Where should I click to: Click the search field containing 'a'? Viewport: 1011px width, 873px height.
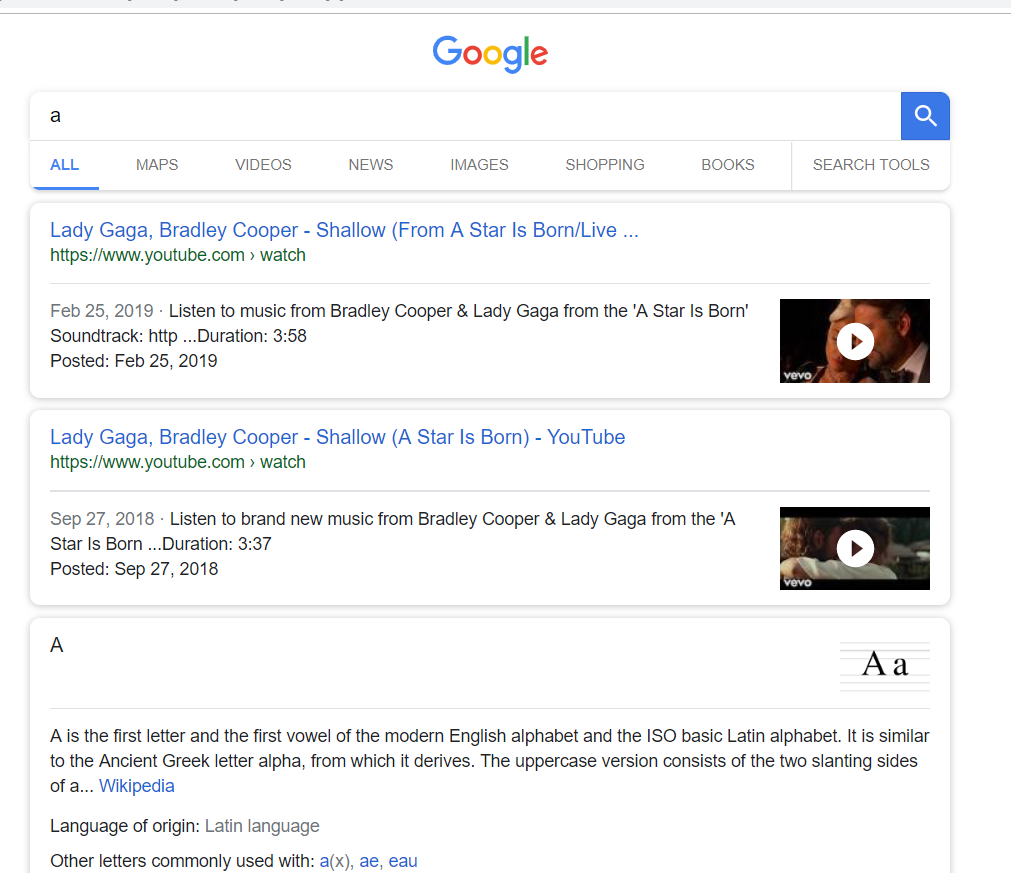(x=465, y=116)
